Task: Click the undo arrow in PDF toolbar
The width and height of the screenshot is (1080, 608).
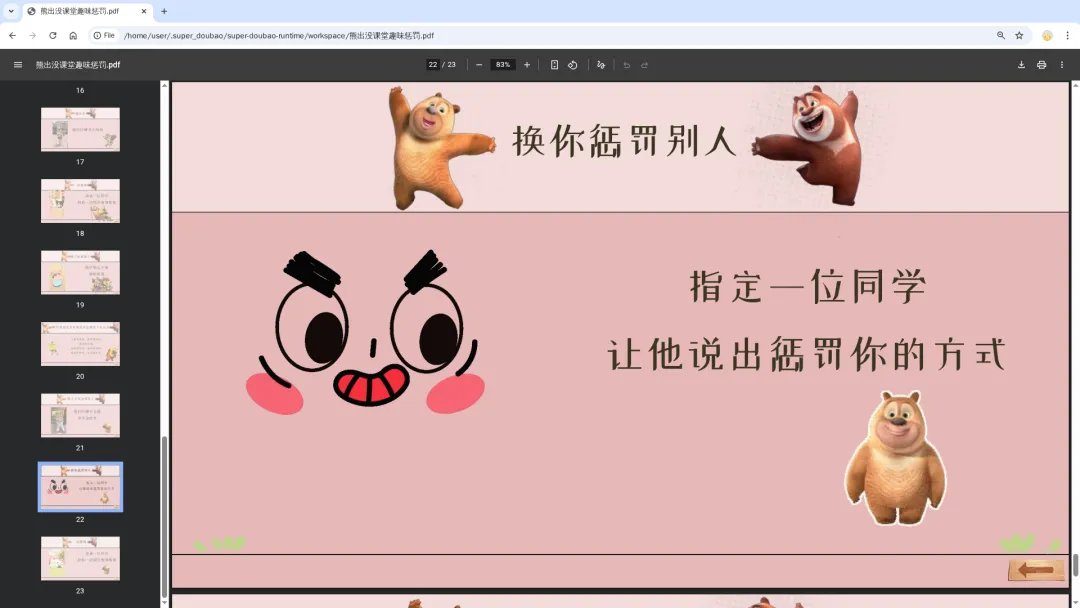Action: point(626,65)
